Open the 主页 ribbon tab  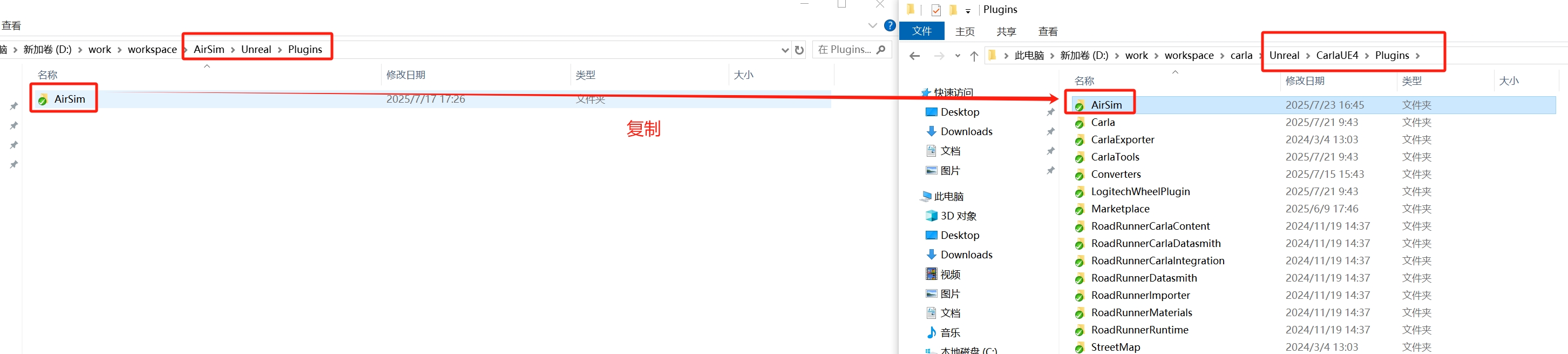click(x=965, y=32)
